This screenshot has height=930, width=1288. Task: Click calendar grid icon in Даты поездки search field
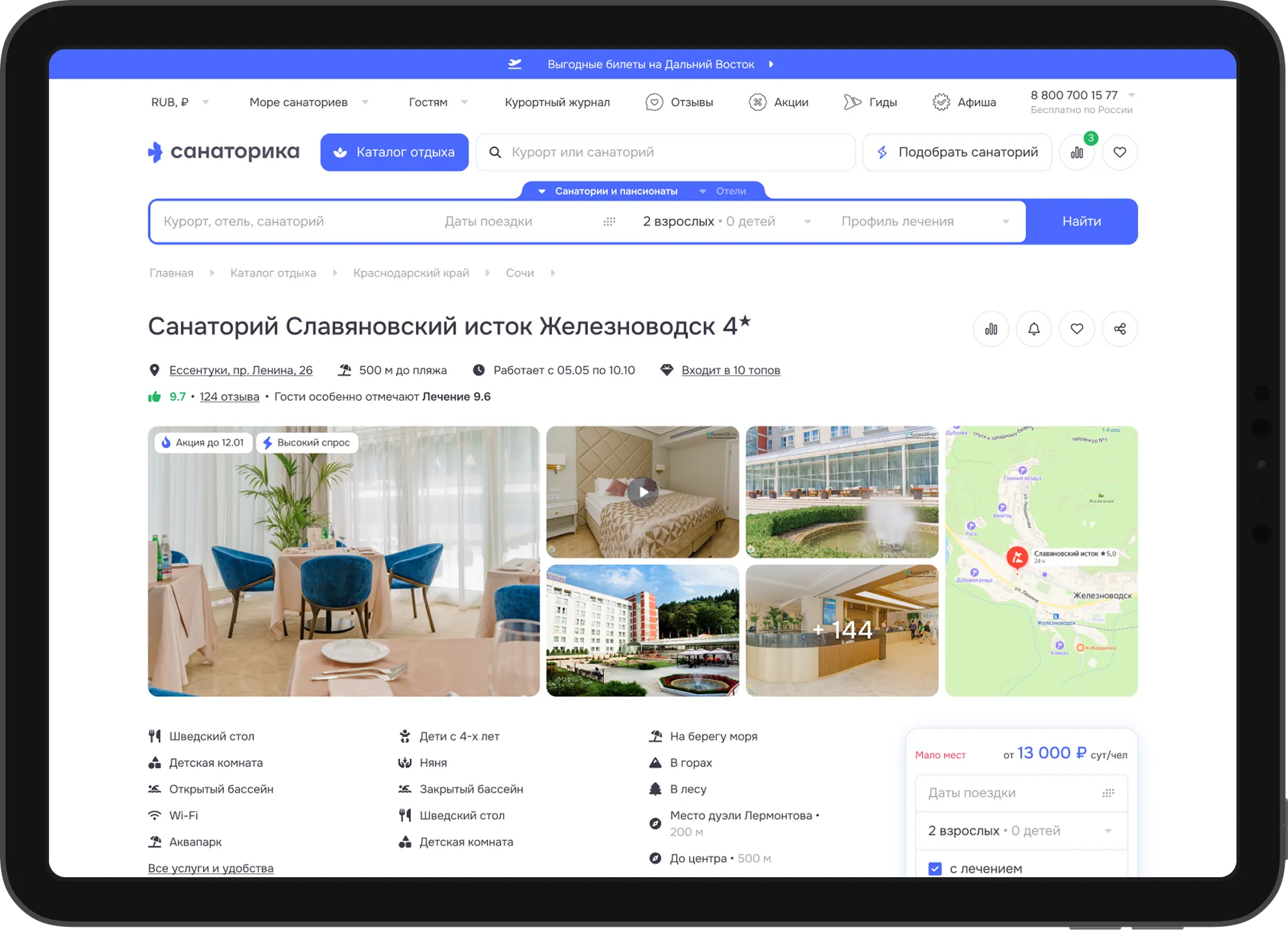tap(609, 222)
